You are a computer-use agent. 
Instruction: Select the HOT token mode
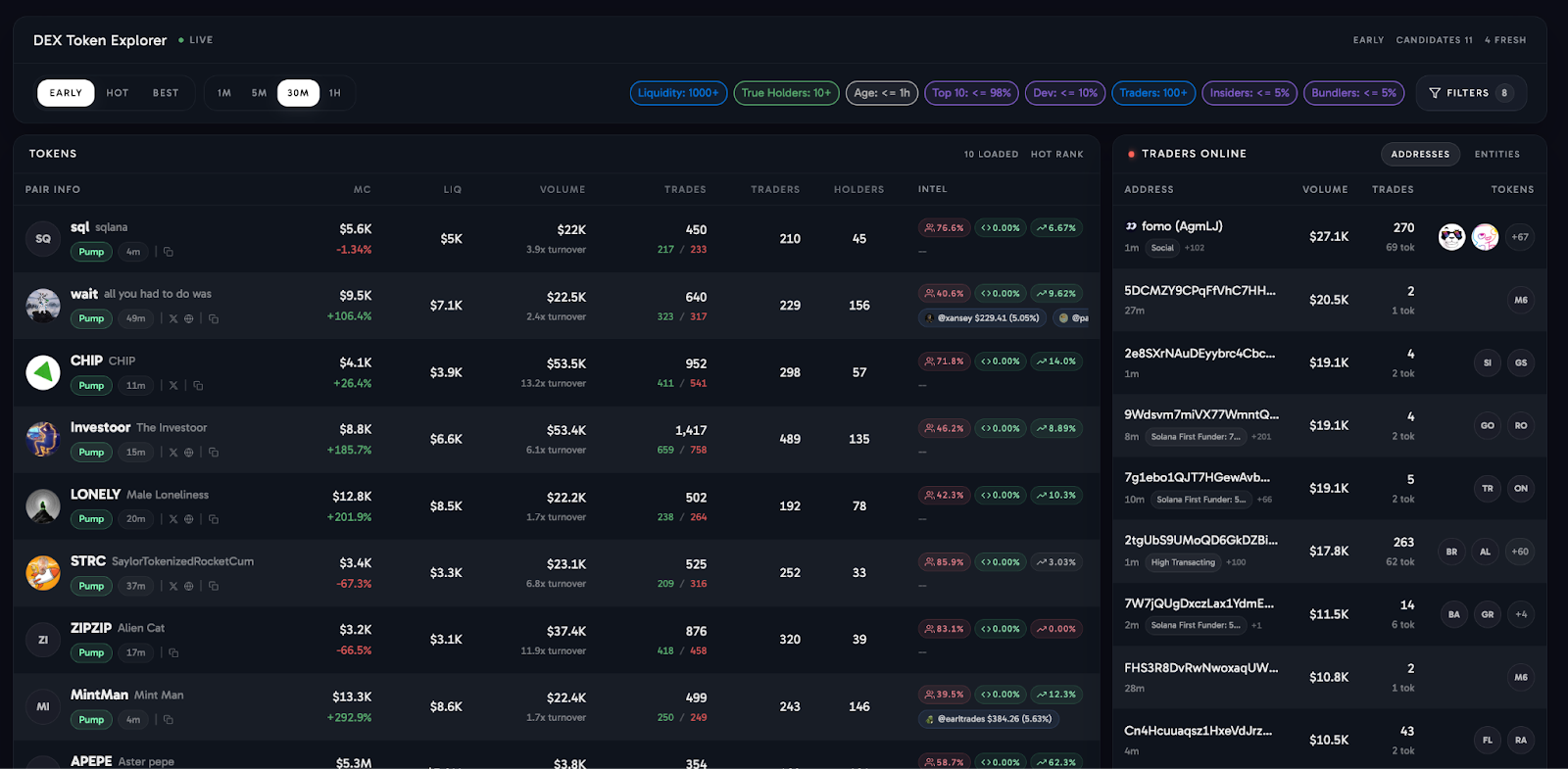tap(118, 93)
